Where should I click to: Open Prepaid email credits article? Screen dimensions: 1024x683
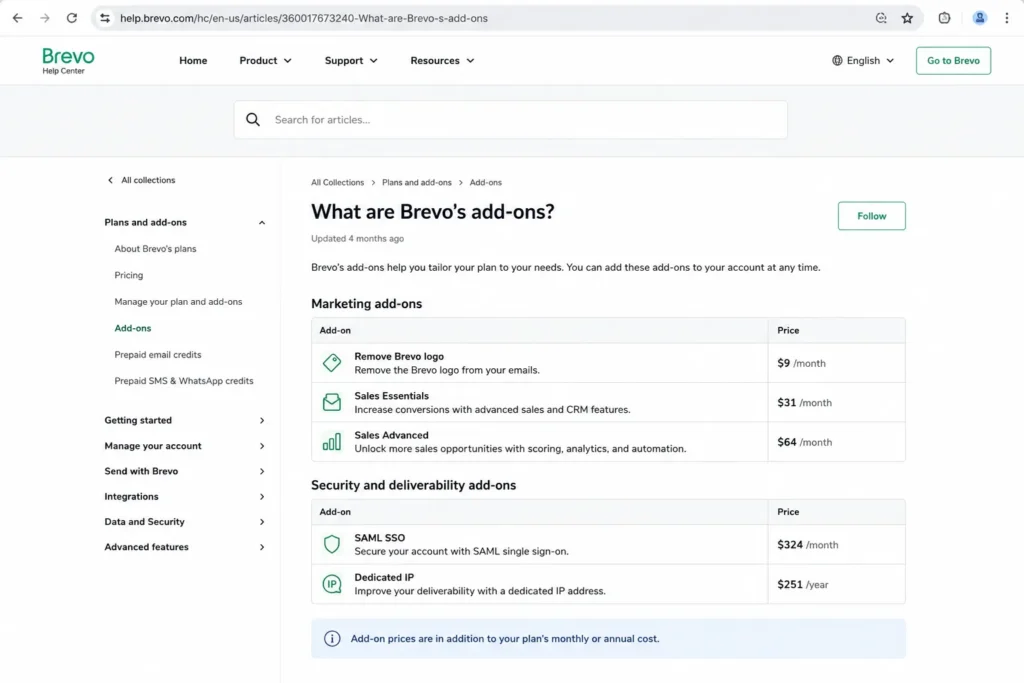[x=158, y=355]
